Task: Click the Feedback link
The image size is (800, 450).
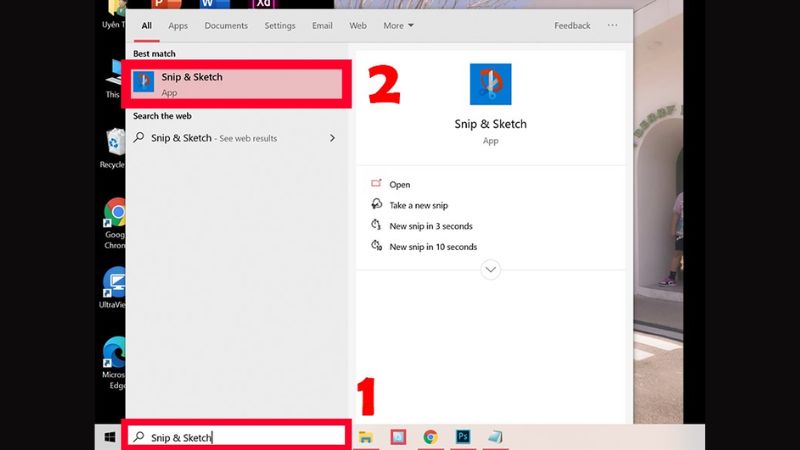Action: pos(572,26)
